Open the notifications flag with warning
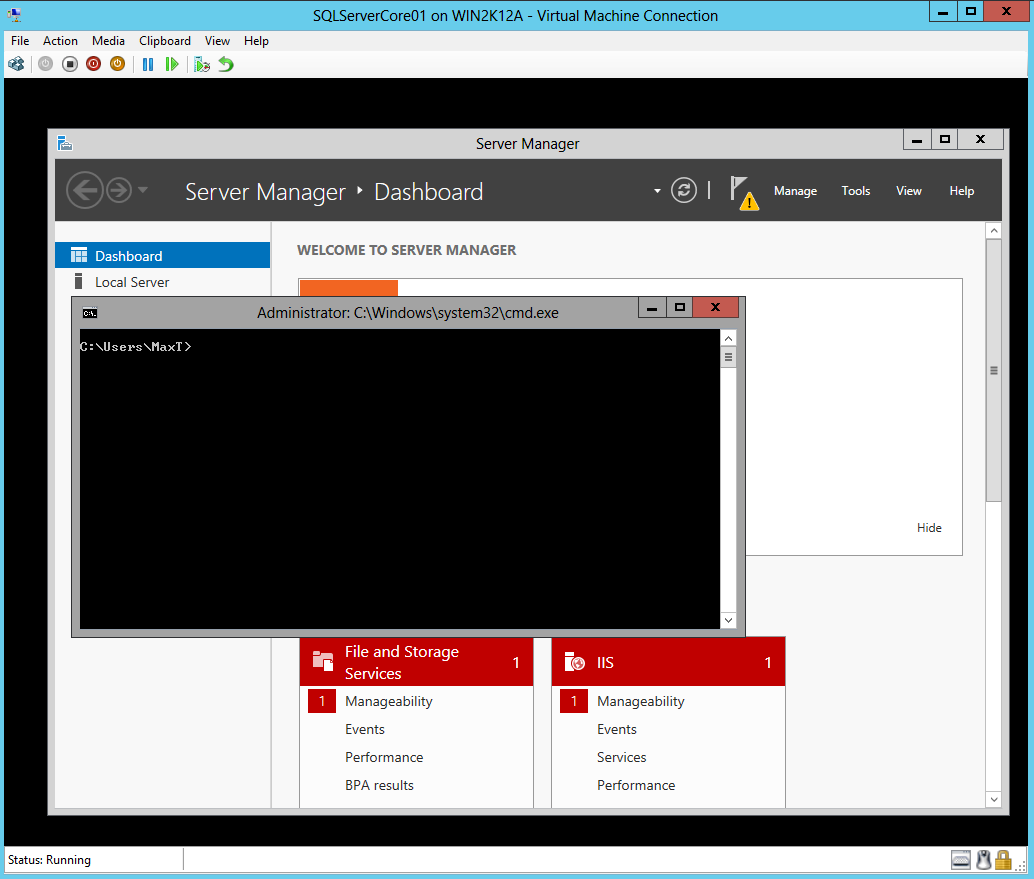1034x879 pixels. (x=744, y=193)
